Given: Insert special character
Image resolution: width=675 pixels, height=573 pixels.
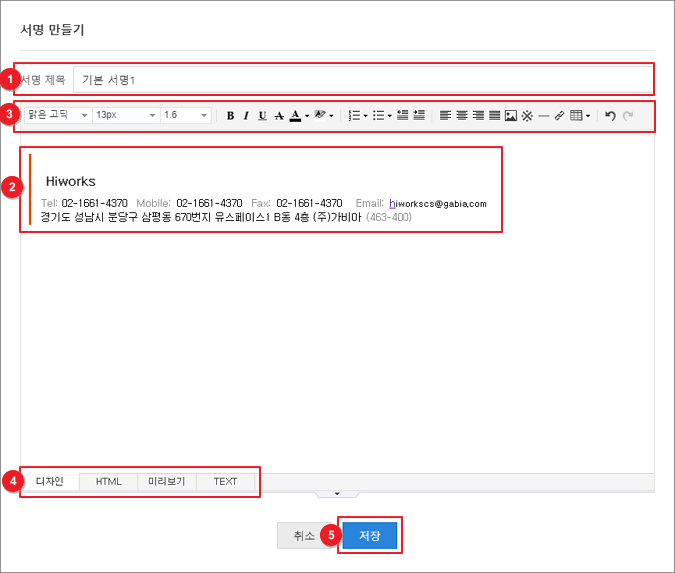Looking at the screenshot, I should click(527, 115).
